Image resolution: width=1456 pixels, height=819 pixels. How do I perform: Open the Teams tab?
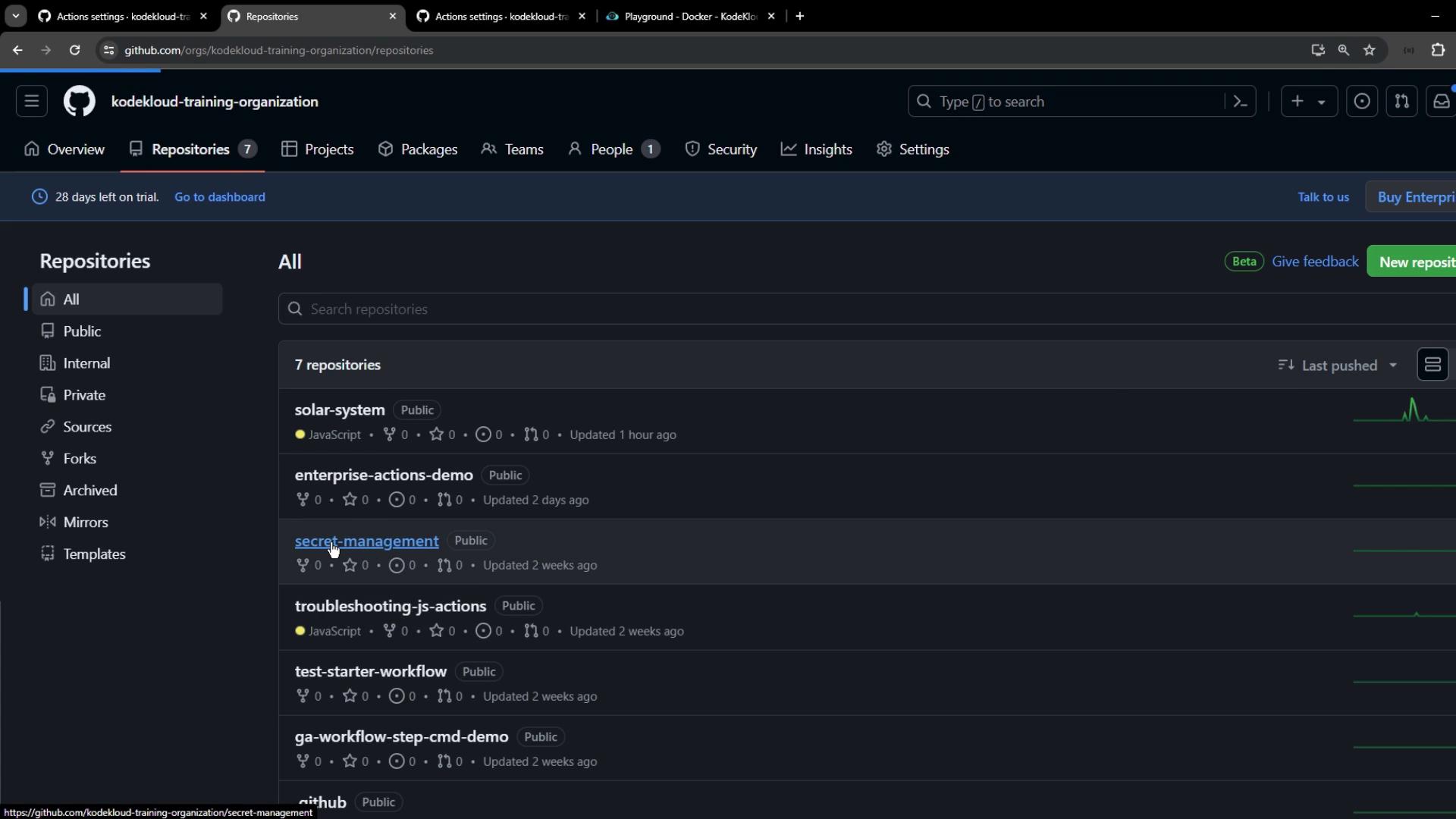point(513,149)
